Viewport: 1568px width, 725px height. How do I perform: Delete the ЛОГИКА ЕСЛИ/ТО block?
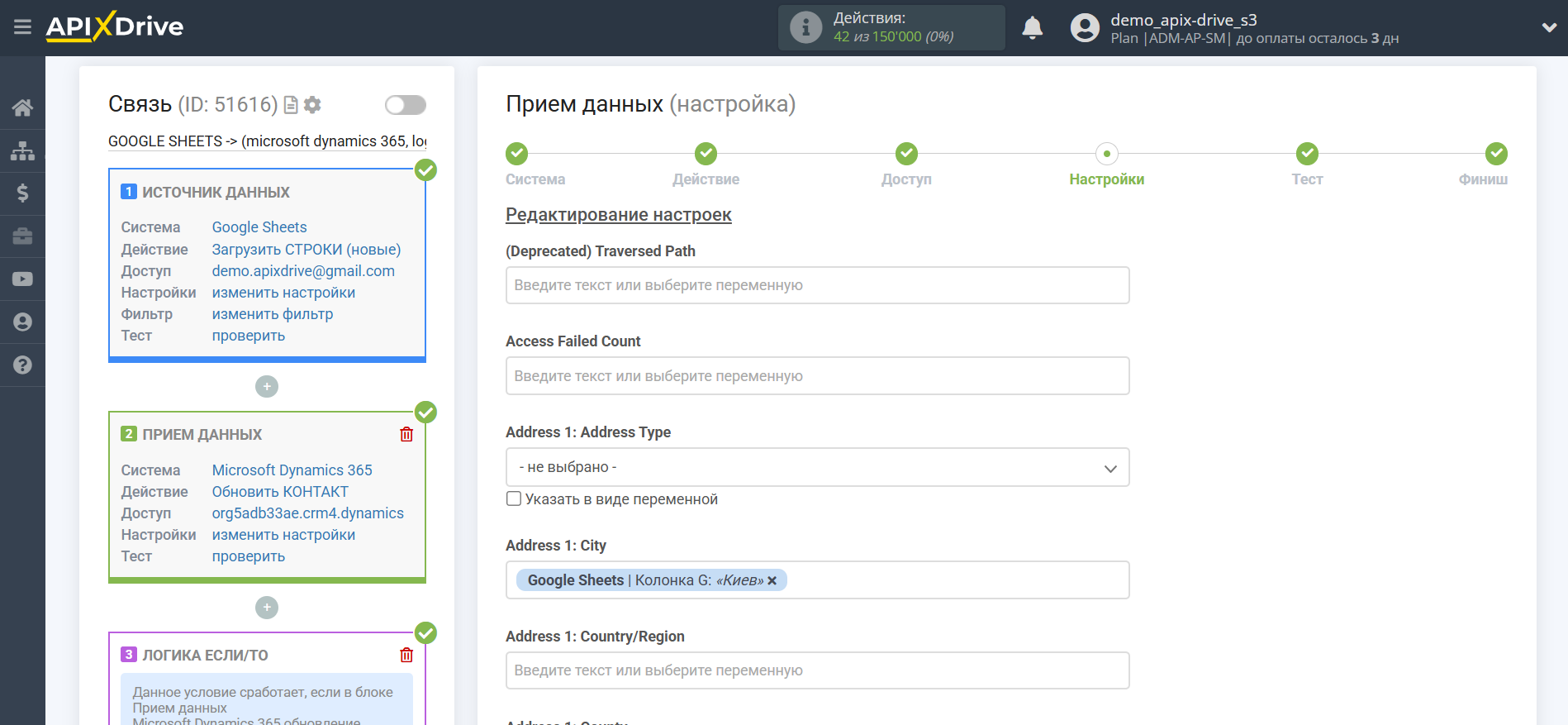coord(406,656)
